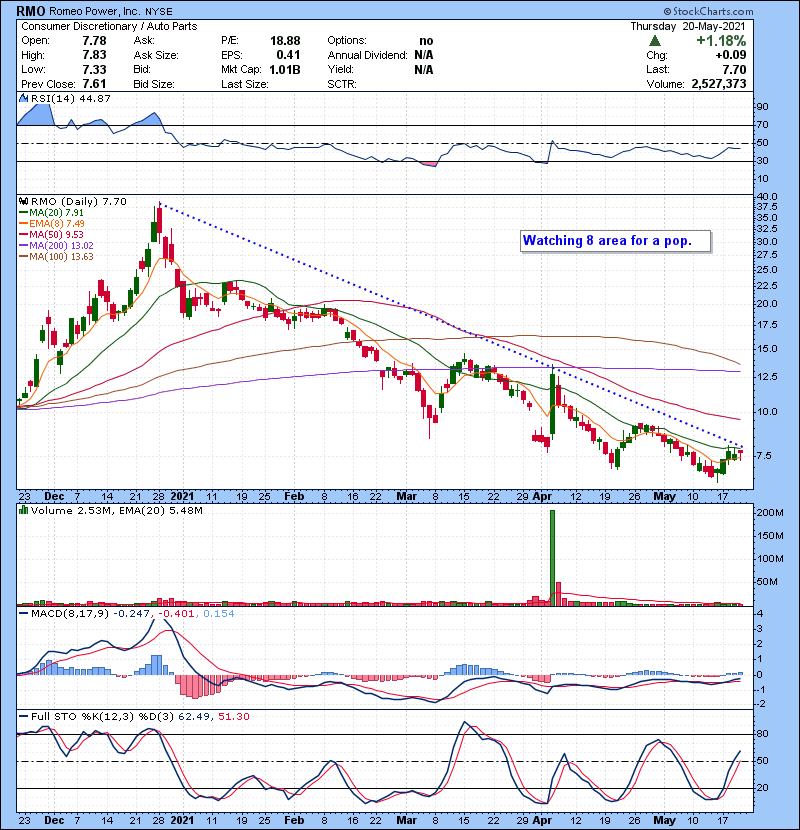Click the date Thursday 20-May-2021
The height and width of the screenshot is (830, 800).
(x=688, y=26)
